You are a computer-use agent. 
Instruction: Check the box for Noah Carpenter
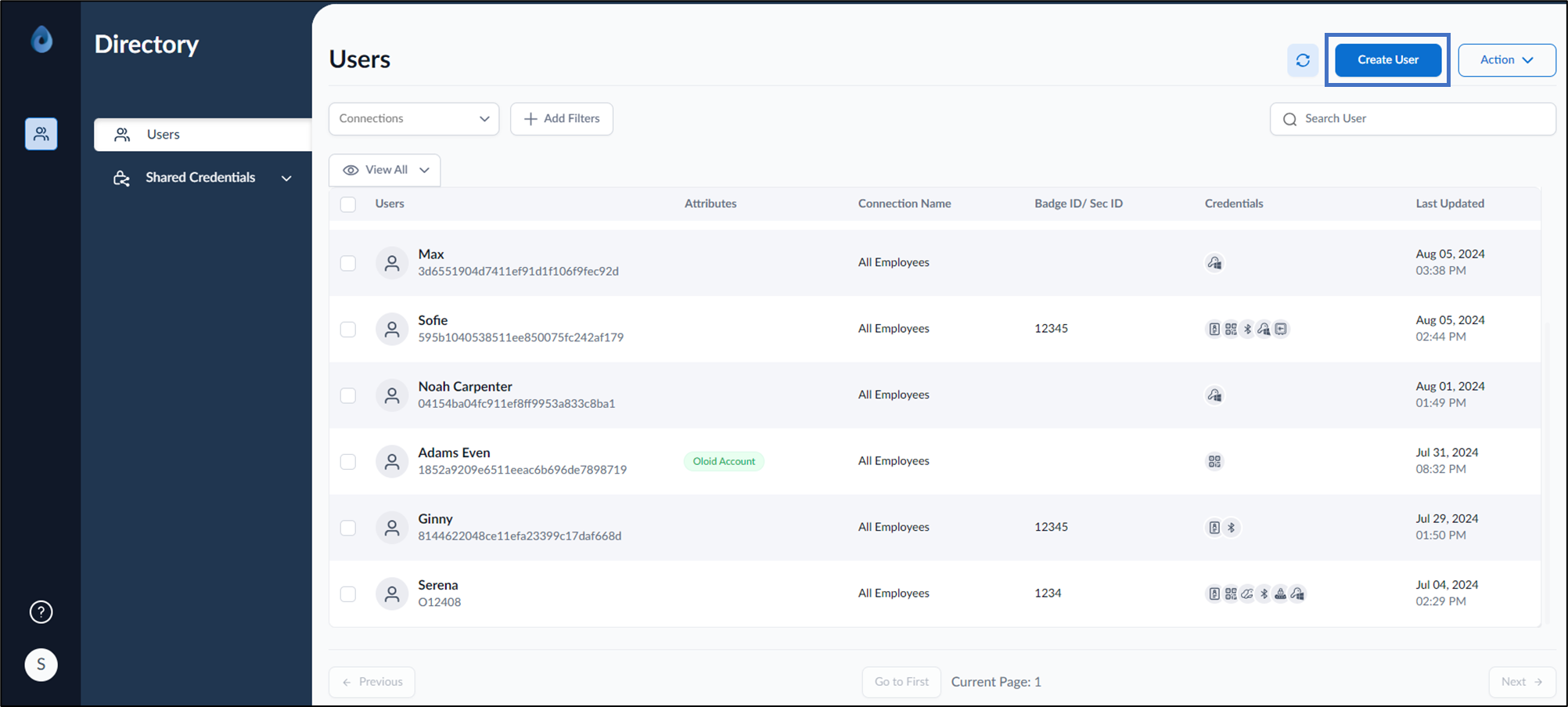tap(348, 395)
